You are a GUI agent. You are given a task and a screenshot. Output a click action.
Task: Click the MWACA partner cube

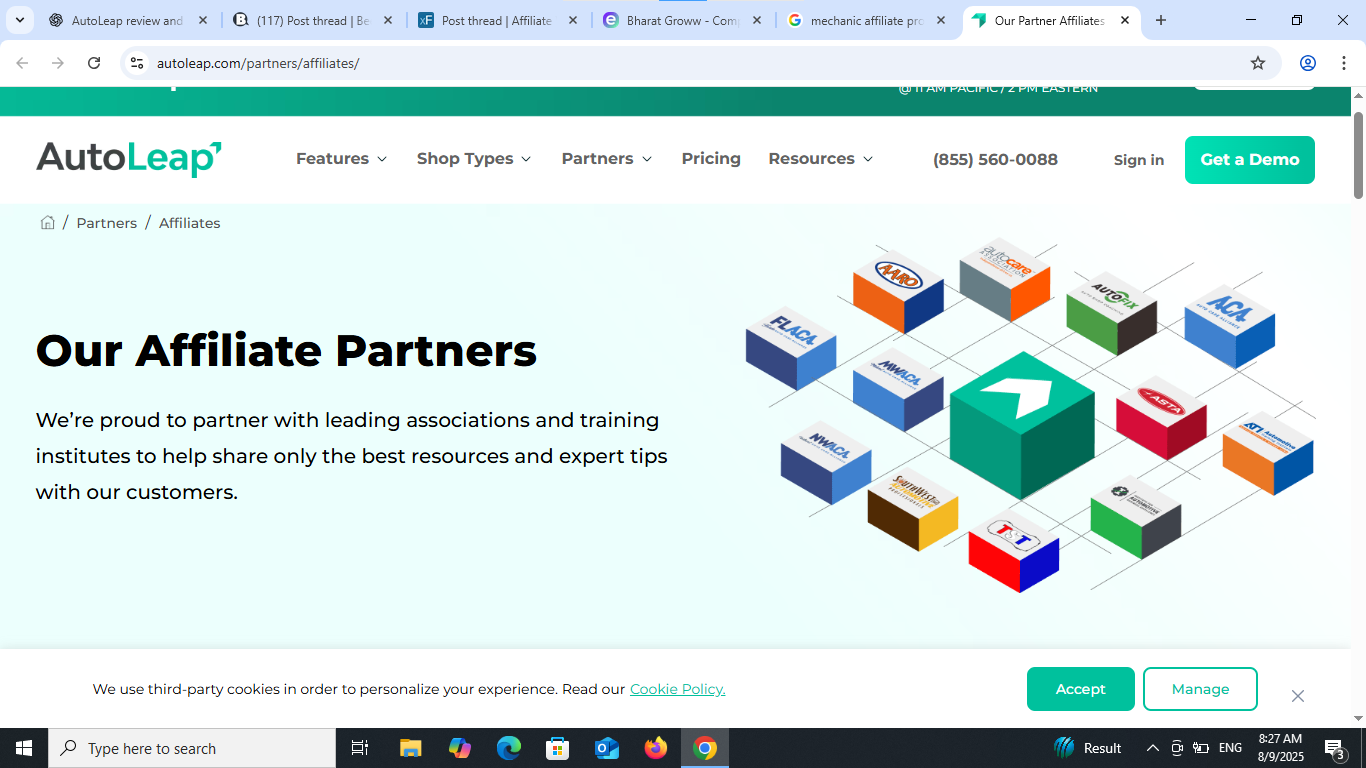click(x=898, y=391)
